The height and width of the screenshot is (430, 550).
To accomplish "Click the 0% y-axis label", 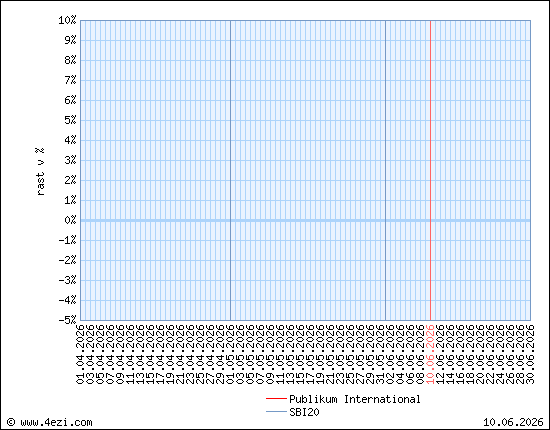I will point(70,220).
